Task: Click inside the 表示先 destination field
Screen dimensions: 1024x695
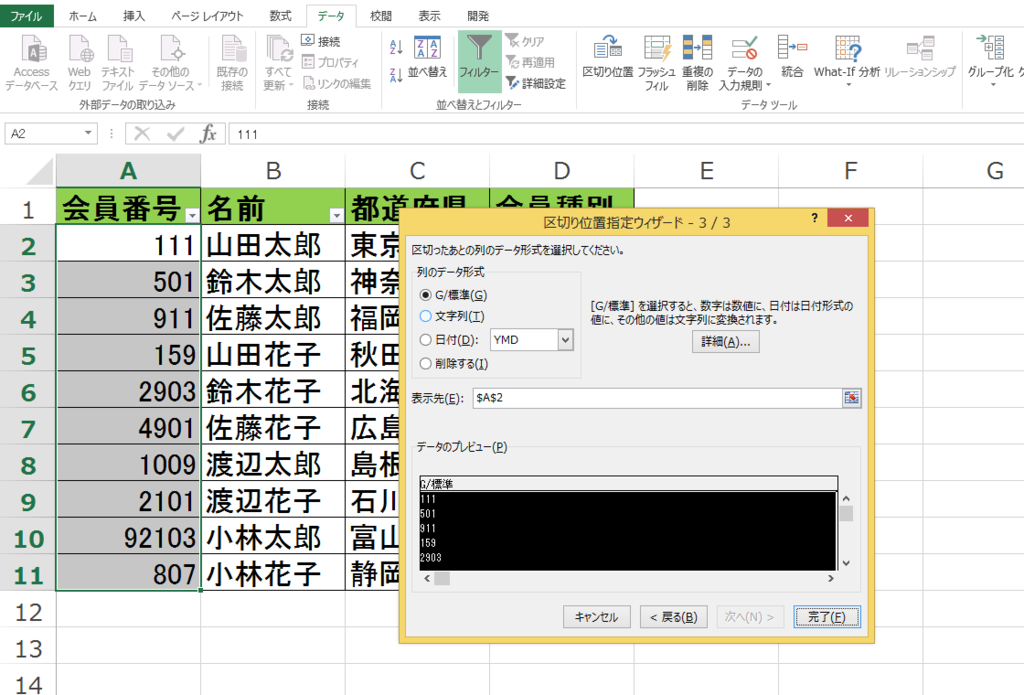Action: [650, 397]
